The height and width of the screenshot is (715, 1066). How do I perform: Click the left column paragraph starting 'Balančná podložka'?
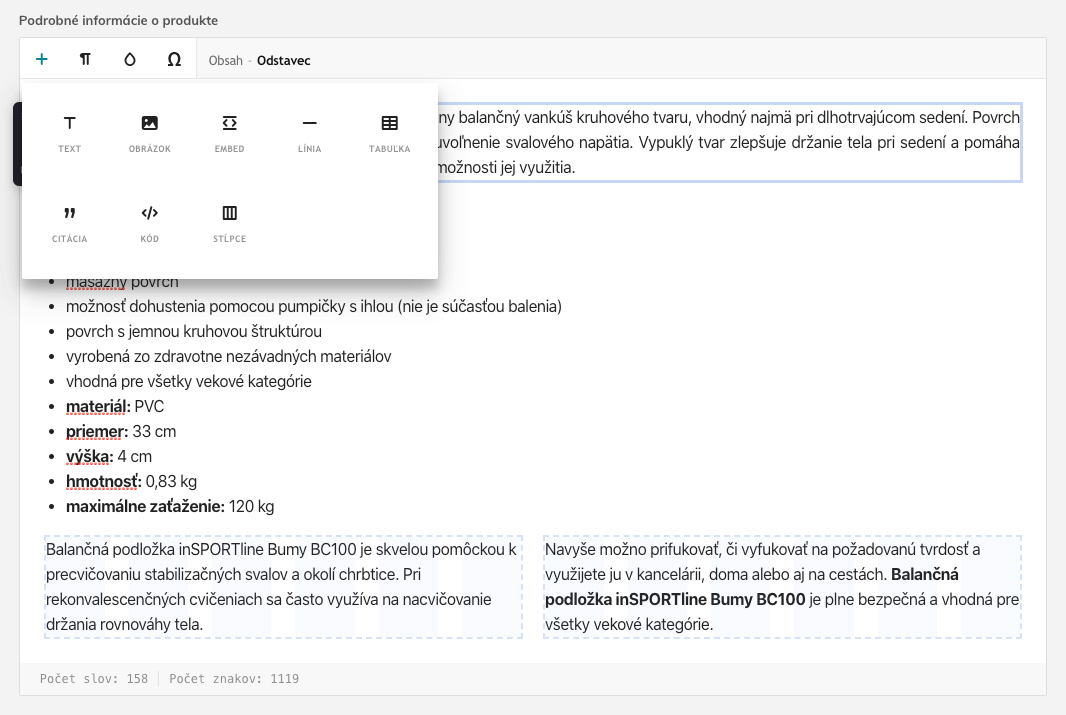(x=283, y=587)
